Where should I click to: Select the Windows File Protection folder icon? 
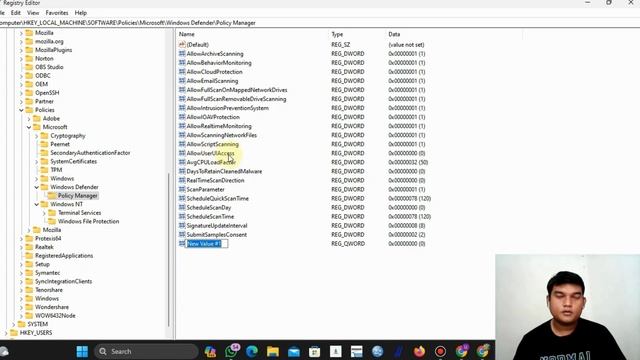52,221
